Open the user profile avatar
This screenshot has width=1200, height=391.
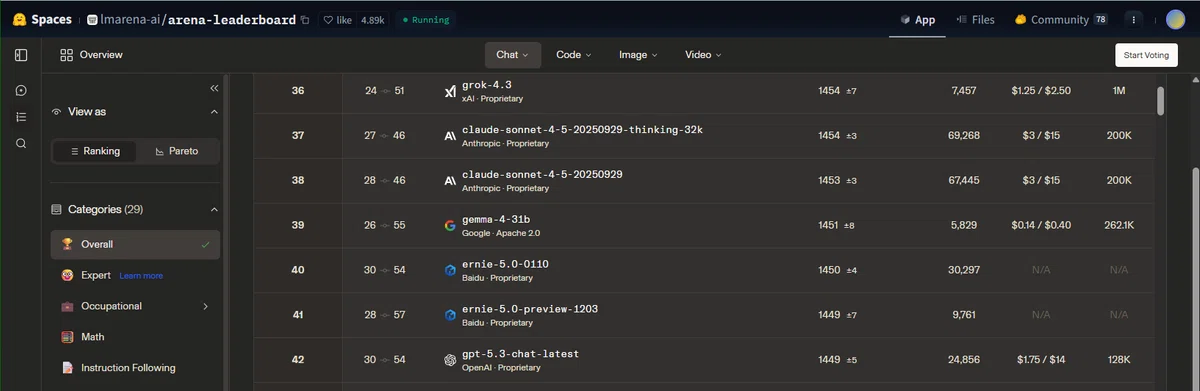[x=1176, y=19]
